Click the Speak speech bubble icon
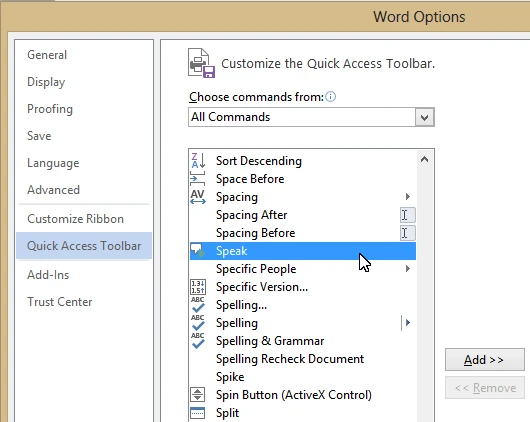 (198, 251)
